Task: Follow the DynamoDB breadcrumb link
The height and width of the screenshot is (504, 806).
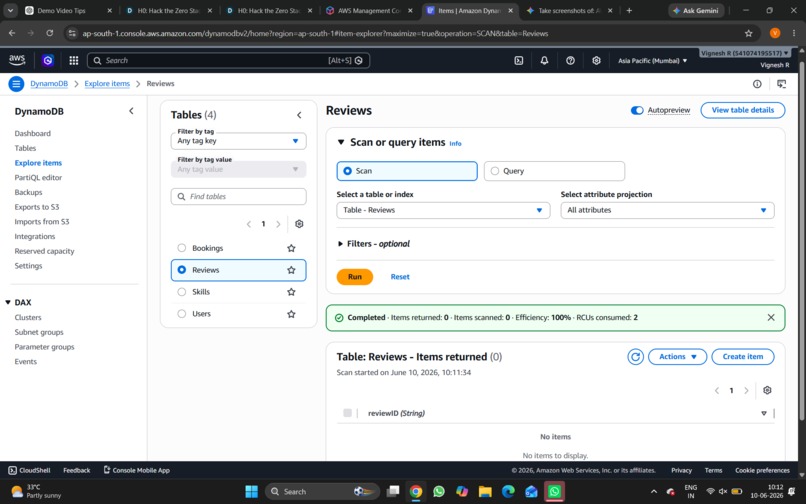Action: (49, 83)
